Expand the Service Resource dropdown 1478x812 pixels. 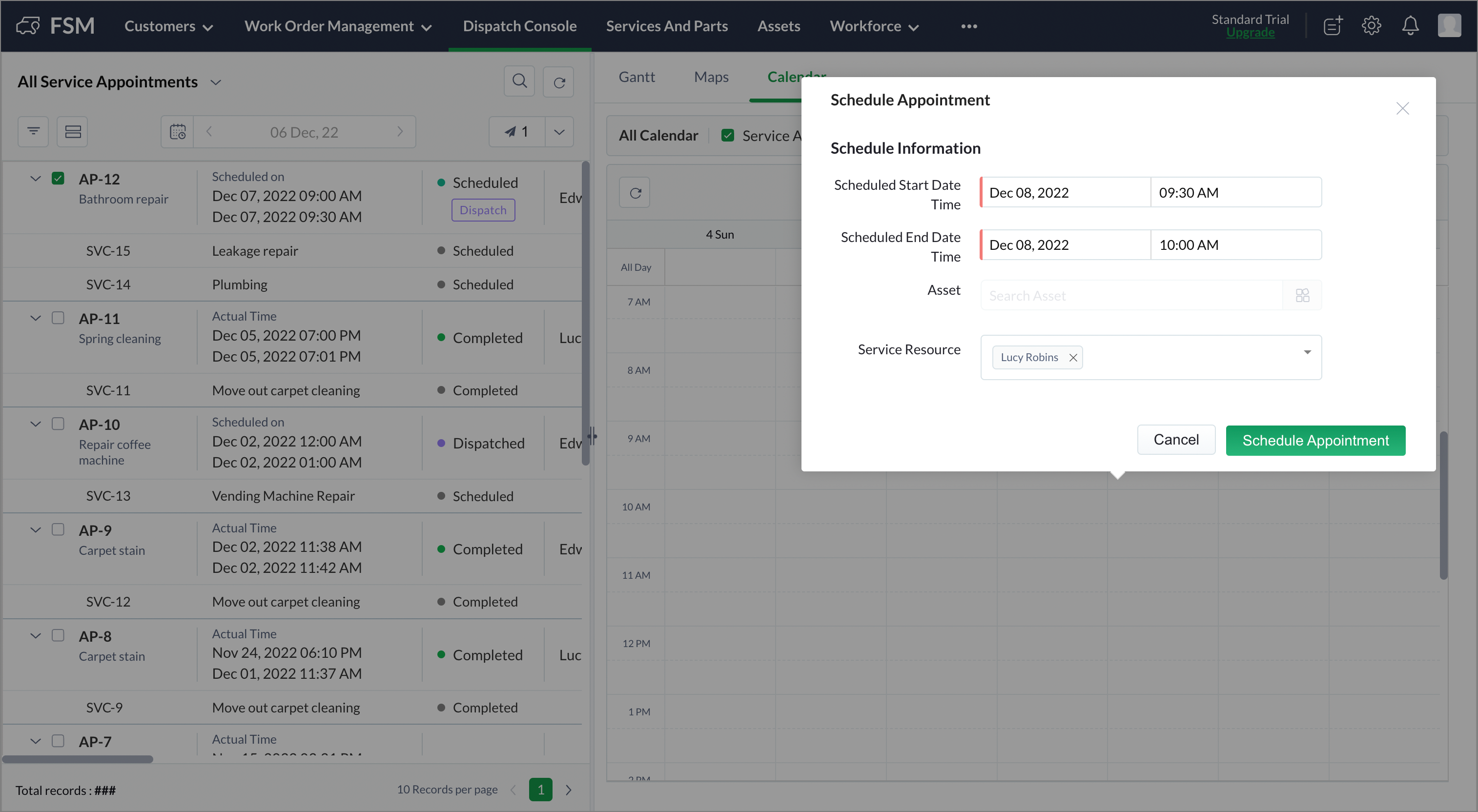point(1307,352)
